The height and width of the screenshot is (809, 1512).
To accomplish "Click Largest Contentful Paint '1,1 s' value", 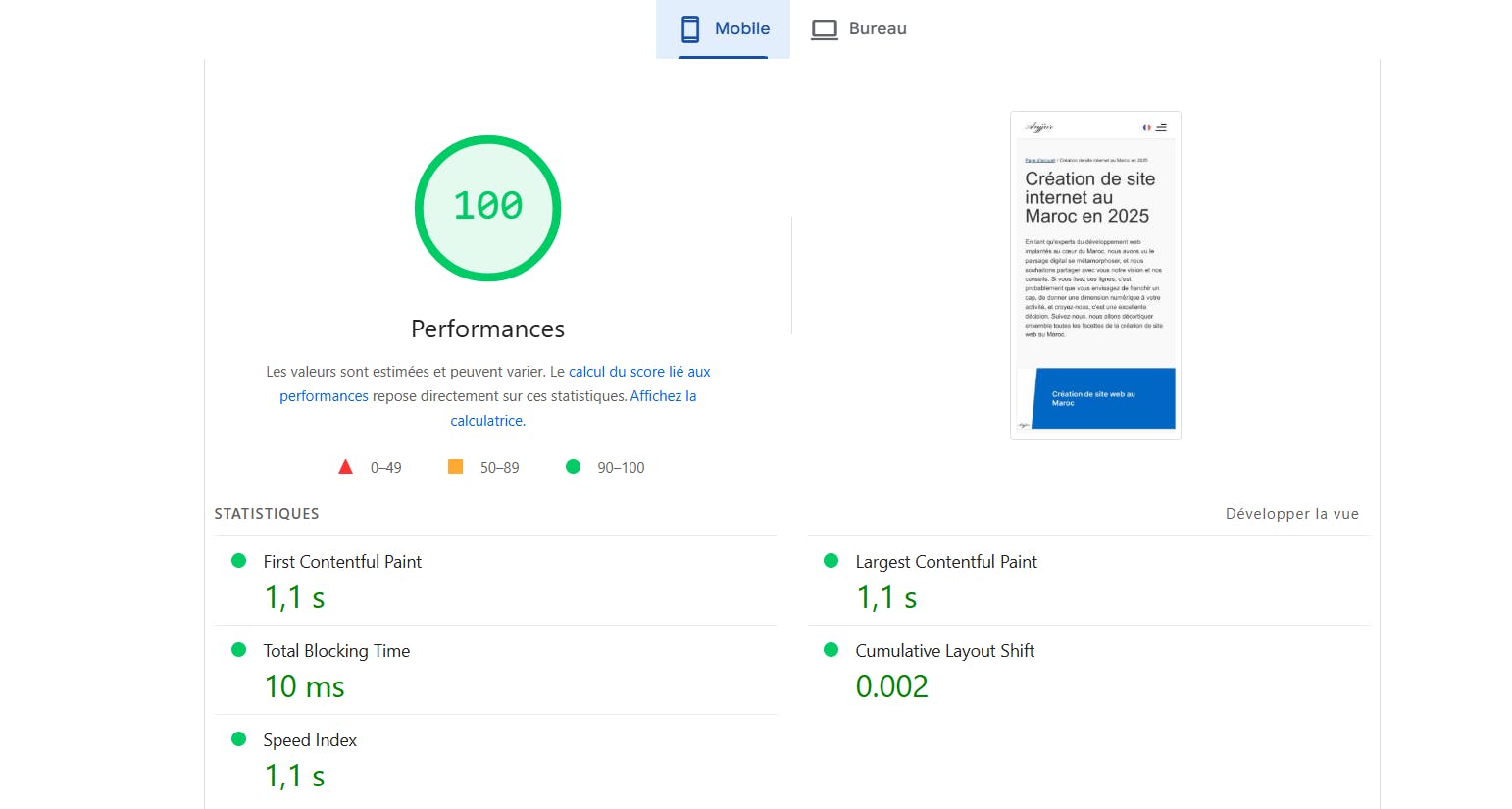I will pyautogui.click(x=887, y=597).
